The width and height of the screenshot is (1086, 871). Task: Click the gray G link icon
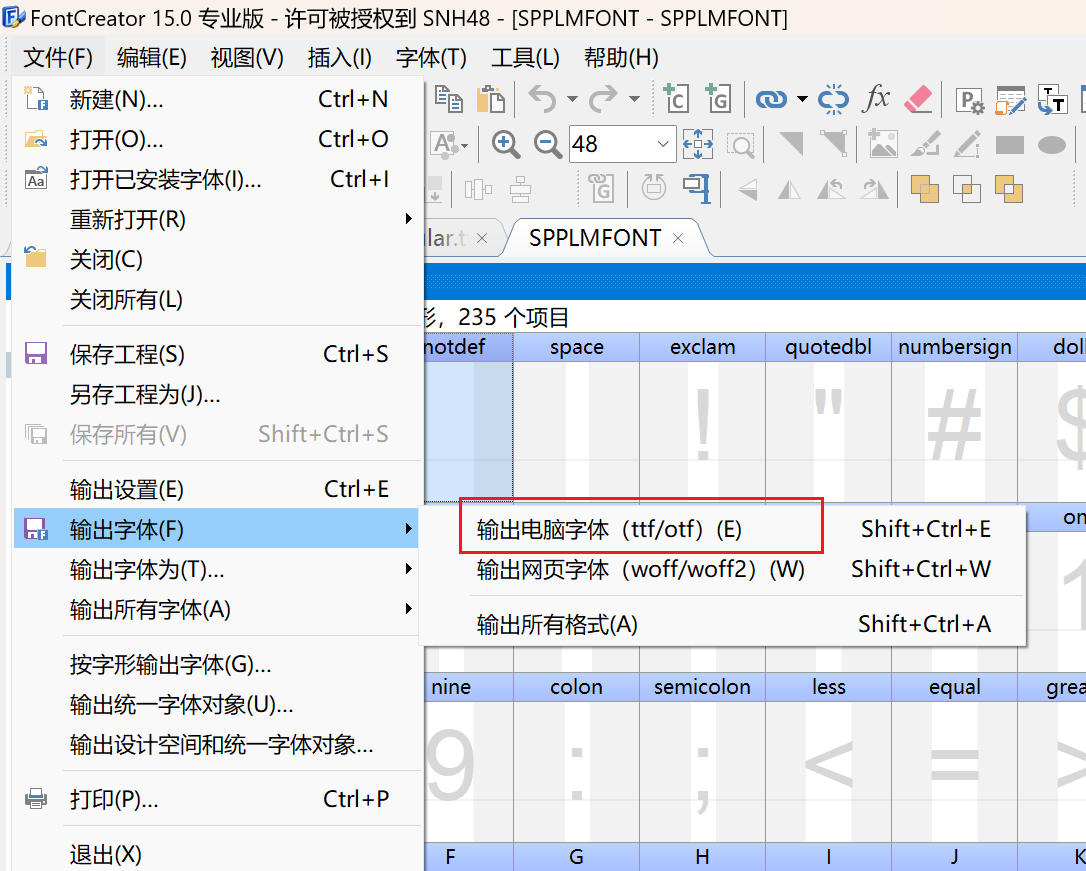coord(601,188)
